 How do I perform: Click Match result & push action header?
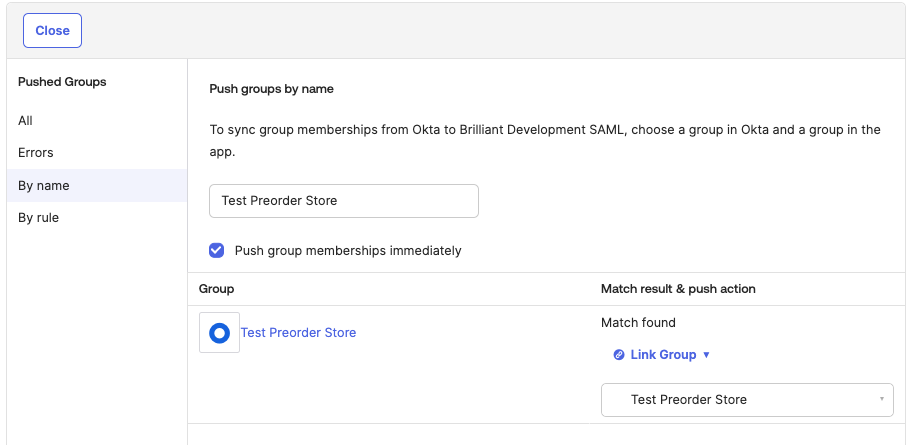pyautogui.click(x=678, y=289)
